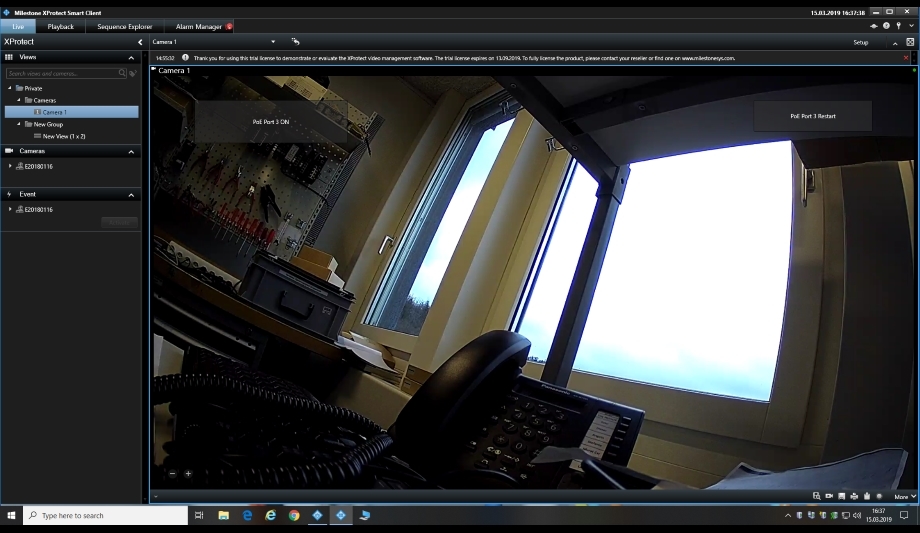Click the print icon in camera toolbar

click(853, 496)
